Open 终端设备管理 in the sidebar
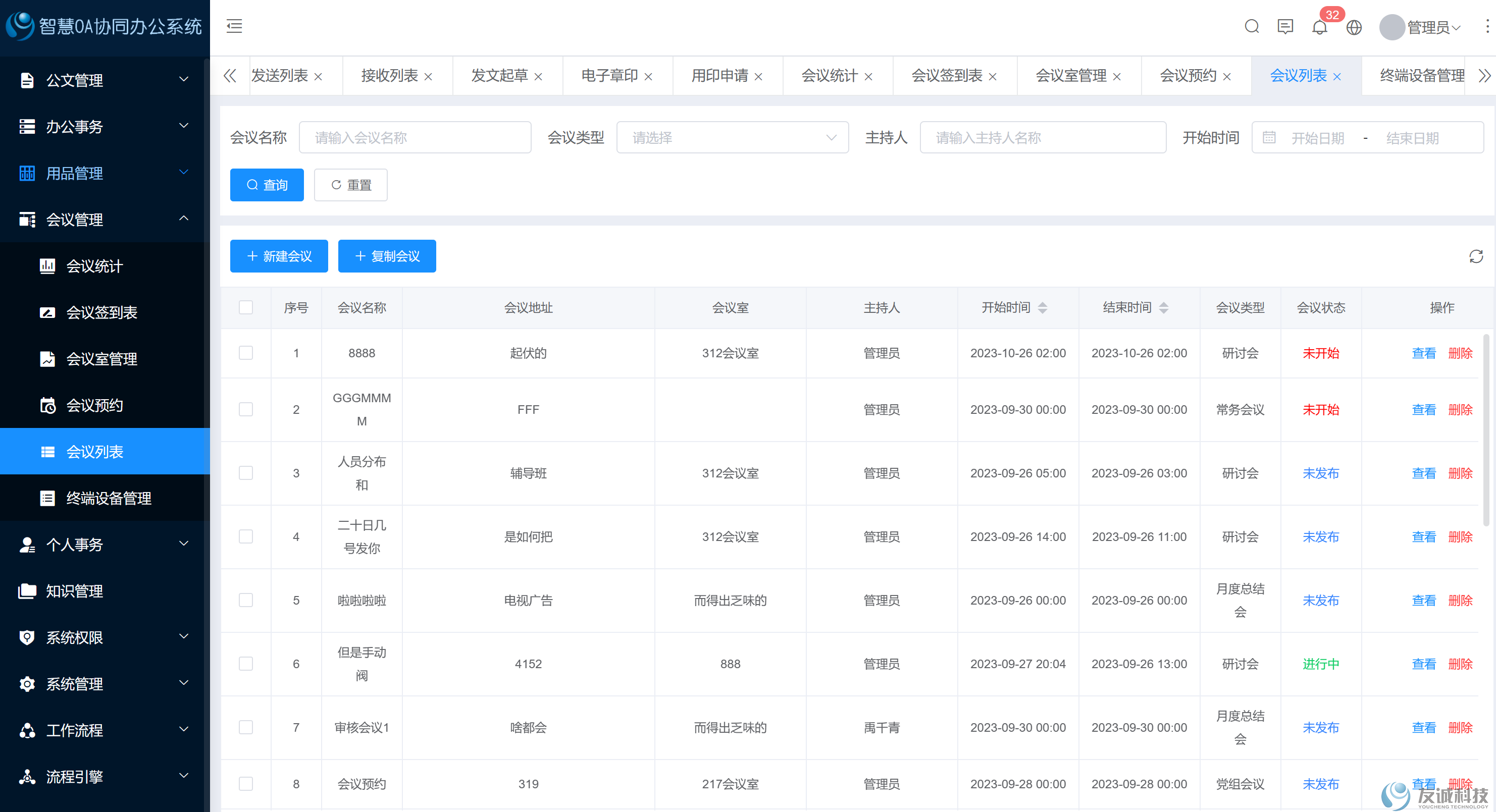The image size is (1496, 812). 105,498
